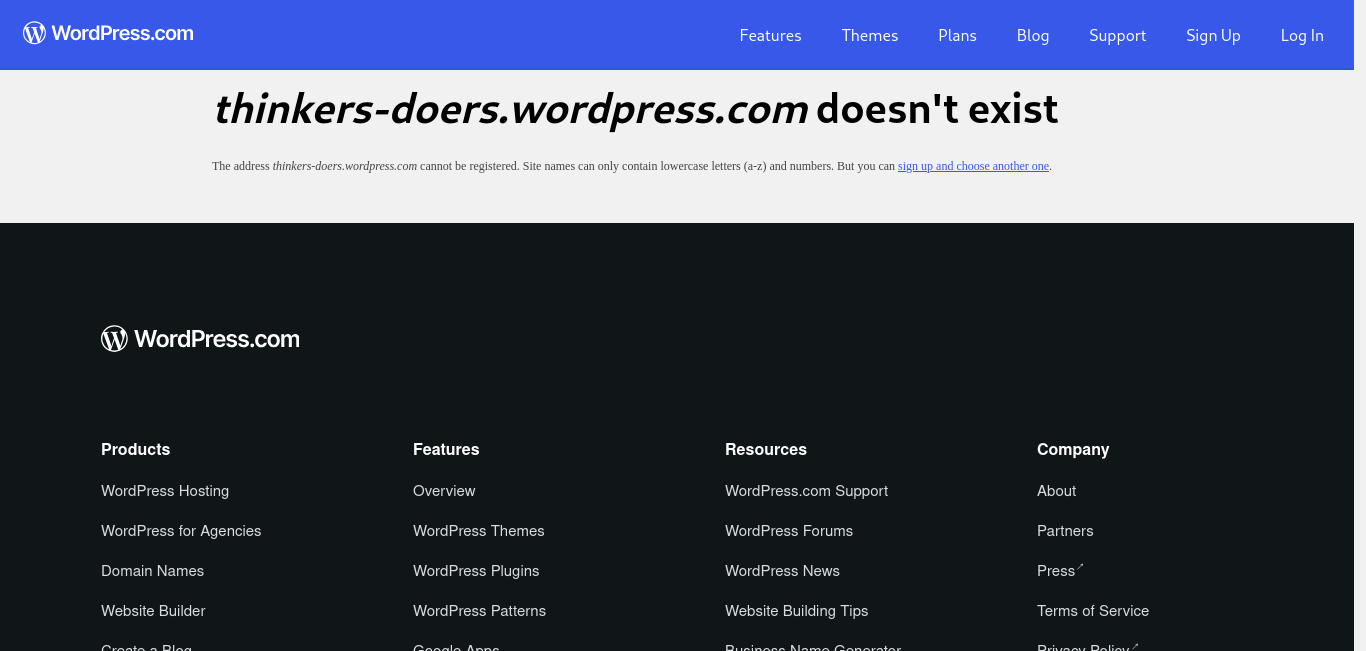1366x651 pixels.
Task: Open WordPress Plugins footer link
Action: 476,571
